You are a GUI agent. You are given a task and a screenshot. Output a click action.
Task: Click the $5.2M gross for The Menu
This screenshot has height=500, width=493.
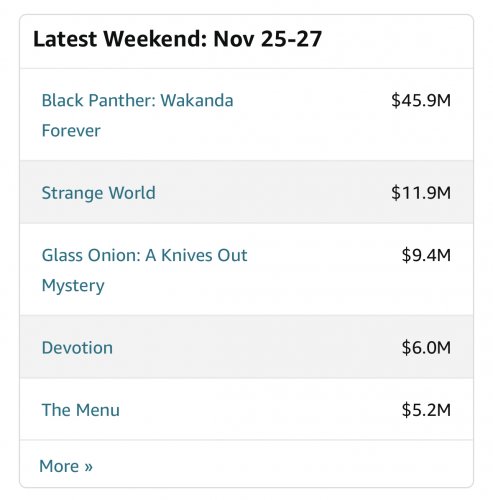click(426, 410)
